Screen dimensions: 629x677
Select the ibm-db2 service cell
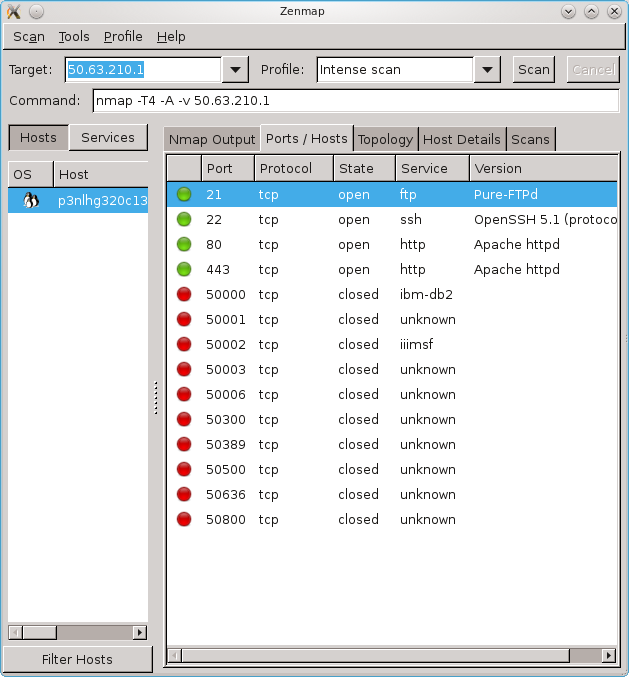coord(426,294)
